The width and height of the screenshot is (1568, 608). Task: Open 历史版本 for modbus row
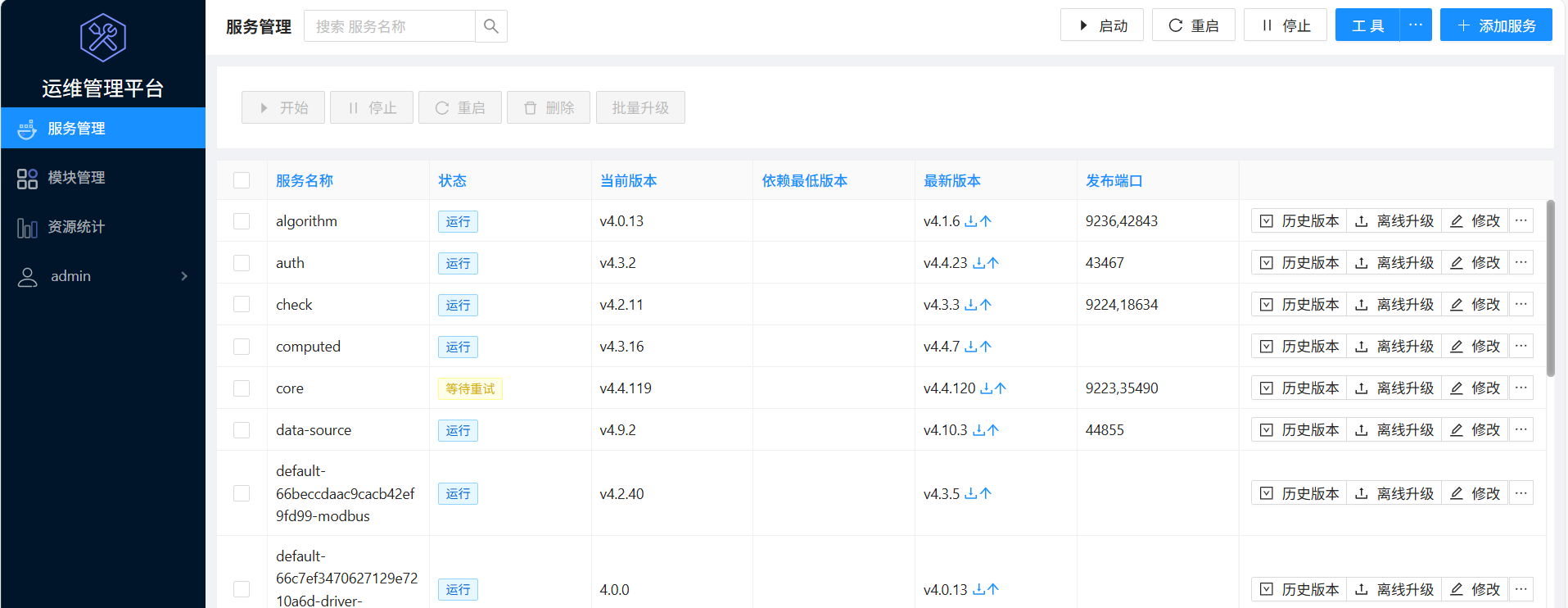tap(1299, 493)
